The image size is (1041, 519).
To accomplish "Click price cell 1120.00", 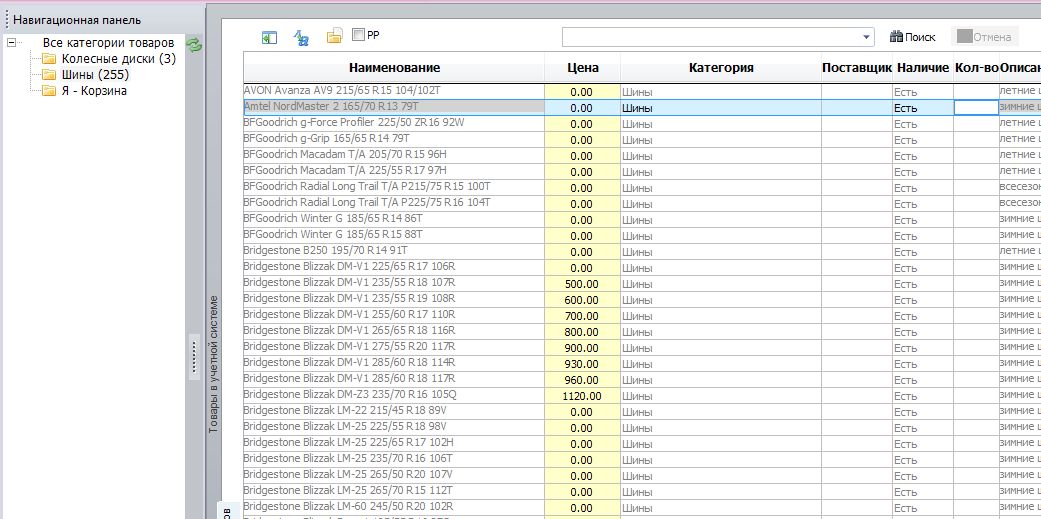I will point(582,396).
